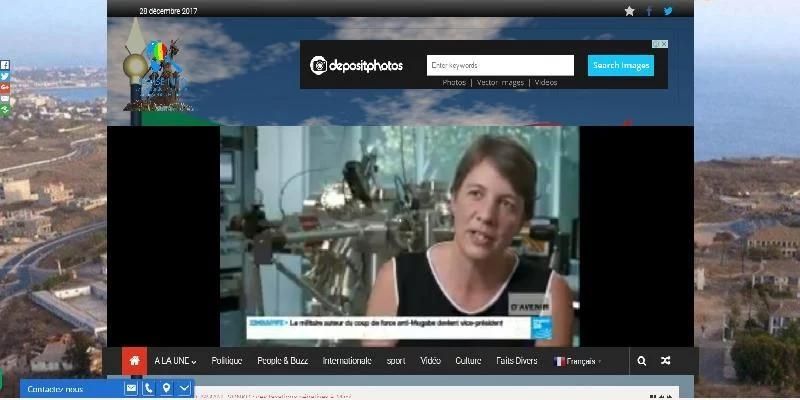Screen dimensions: 800x400
Task: Click the phone icon in contact bar
Action: 149,389
